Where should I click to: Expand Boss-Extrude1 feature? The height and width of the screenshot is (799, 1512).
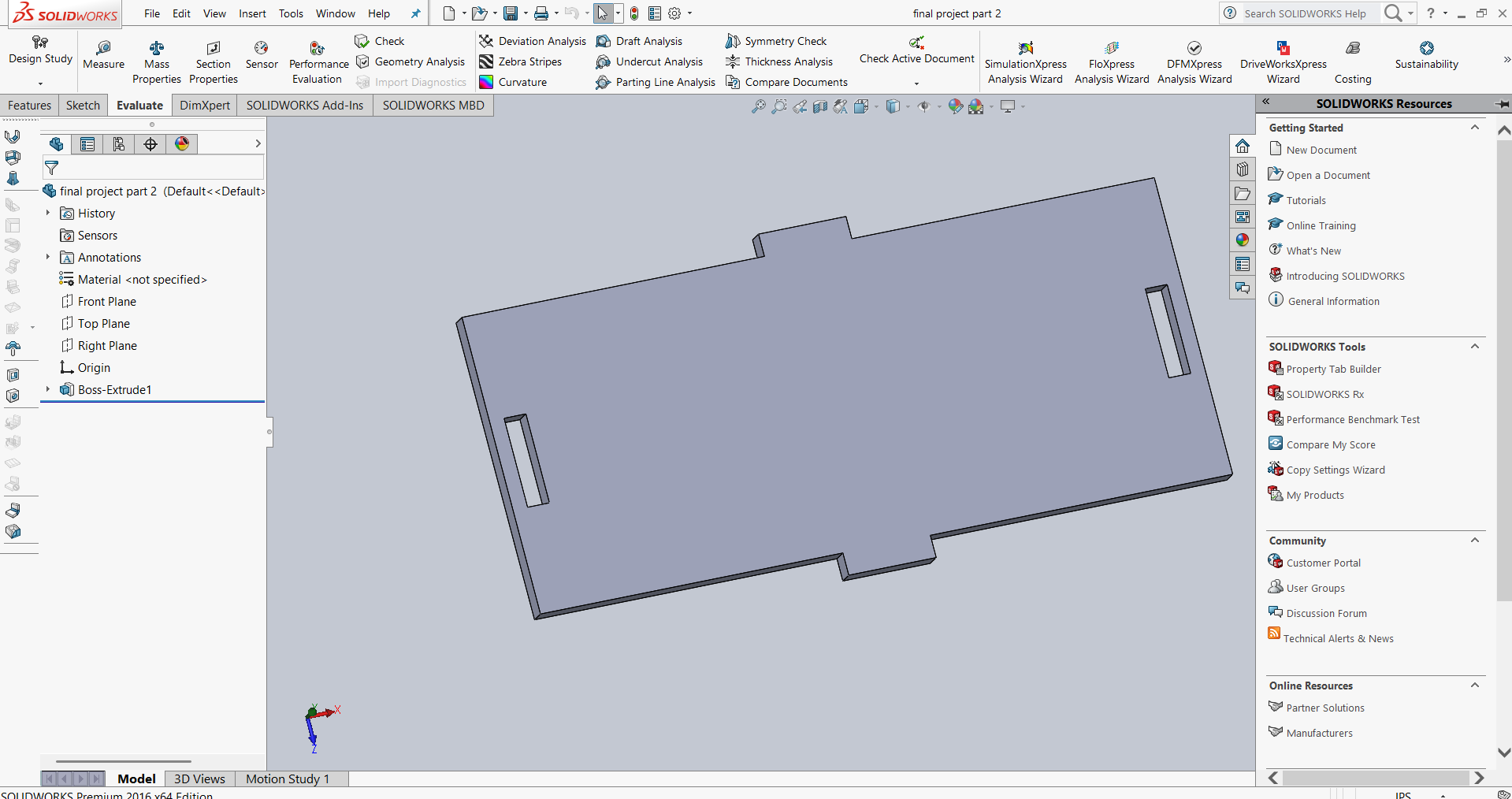48,389
